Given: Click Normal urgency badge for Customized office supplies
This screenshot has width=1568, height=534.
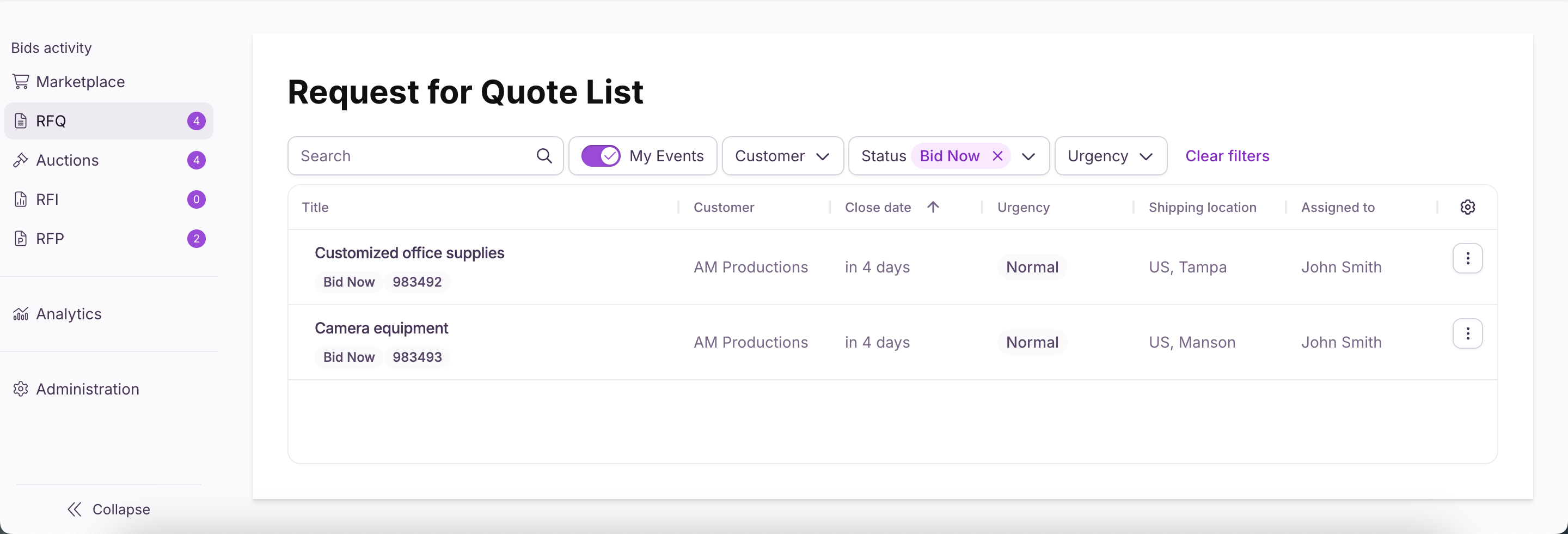Looking at the screenshot, I should 1032,268.
